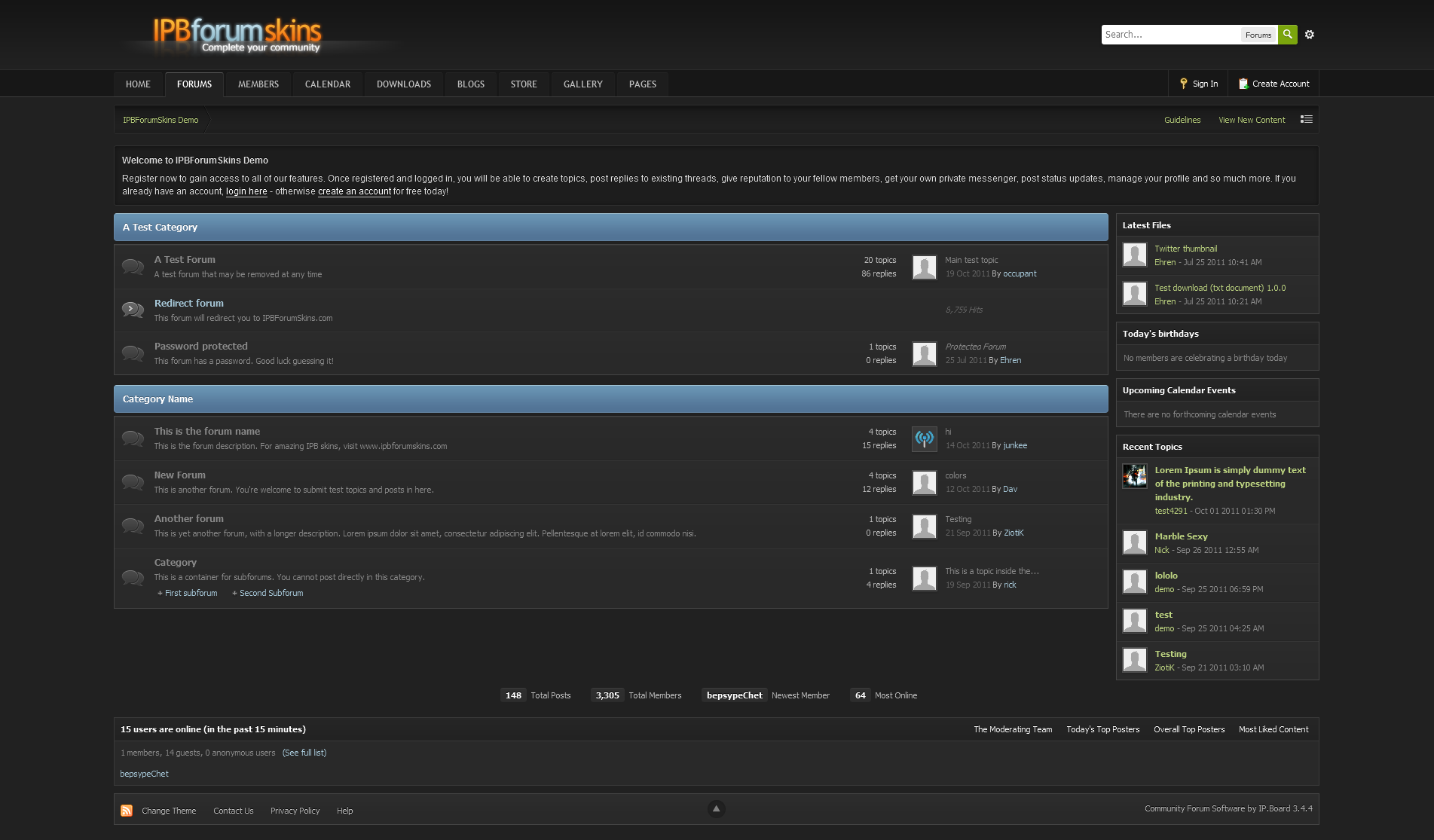Screen dimensions: 1434x840
Task: Collapse the 'Category Name' header
Action: point(610,399)
